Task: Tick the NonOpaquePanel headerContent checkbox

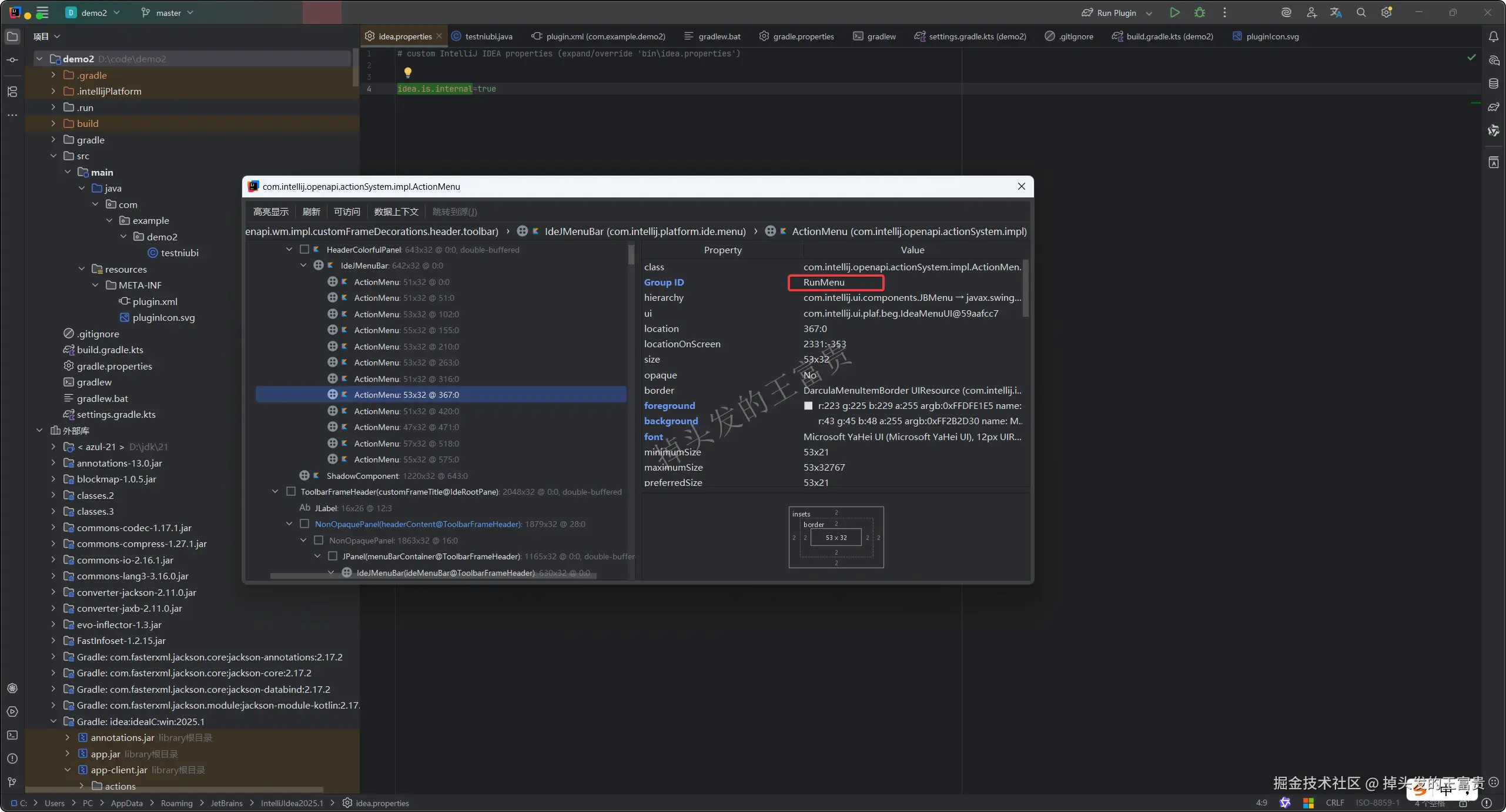Action: point(304,524)
